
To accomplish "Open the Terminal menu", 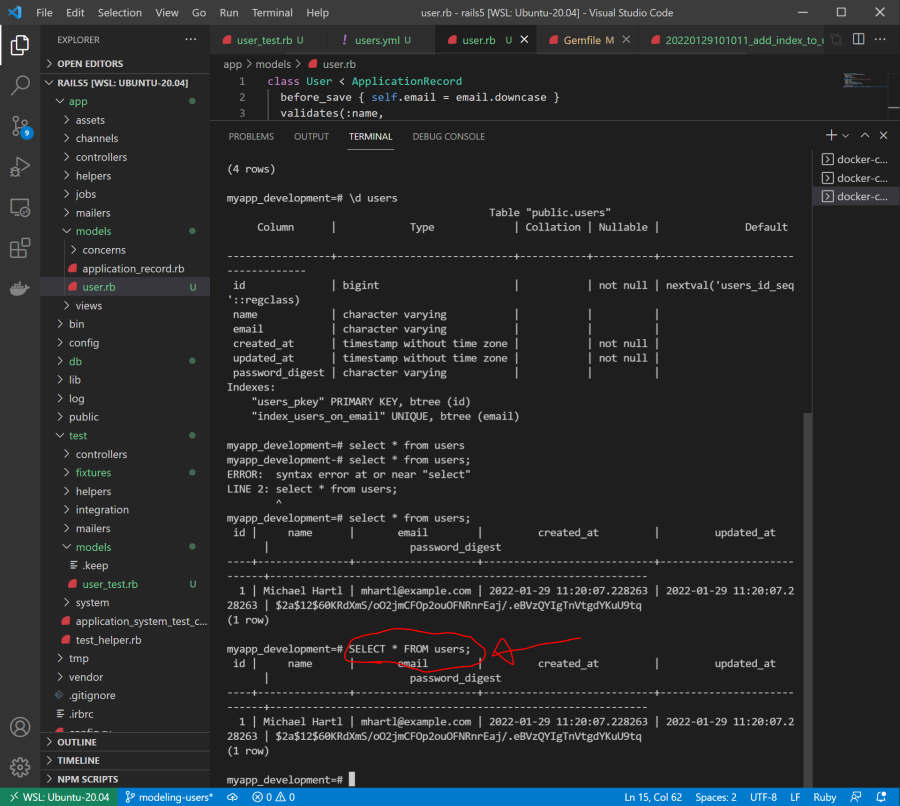I will [272, 13].
